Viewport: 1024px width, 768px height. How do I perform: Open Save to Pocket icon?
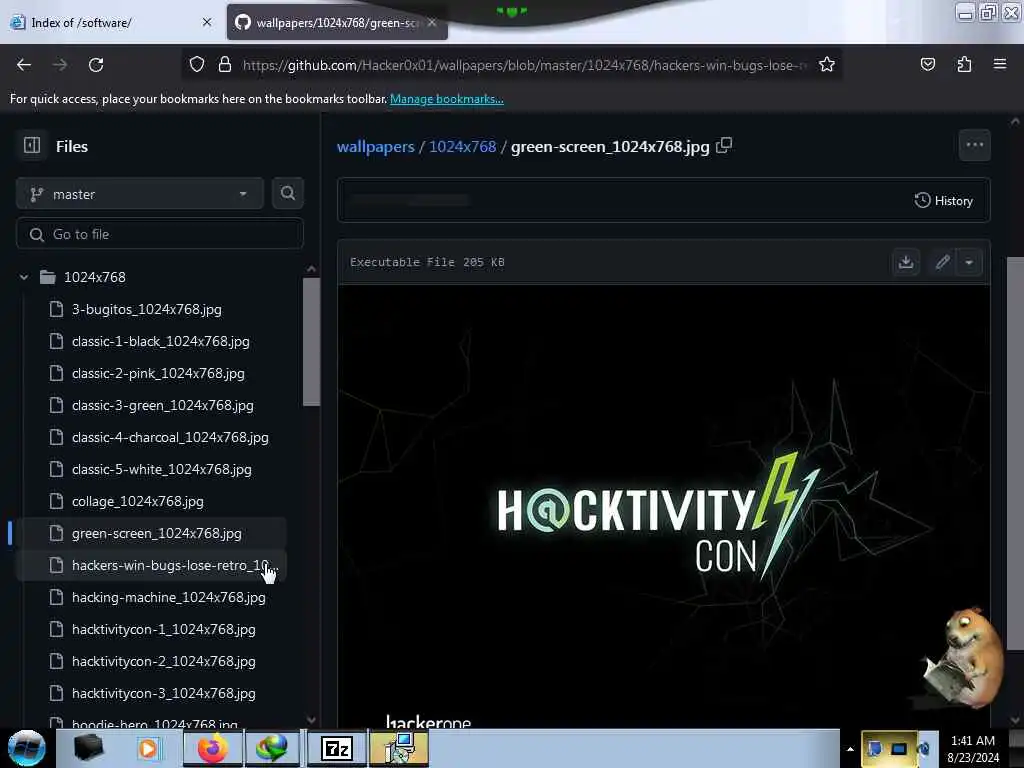927,64
